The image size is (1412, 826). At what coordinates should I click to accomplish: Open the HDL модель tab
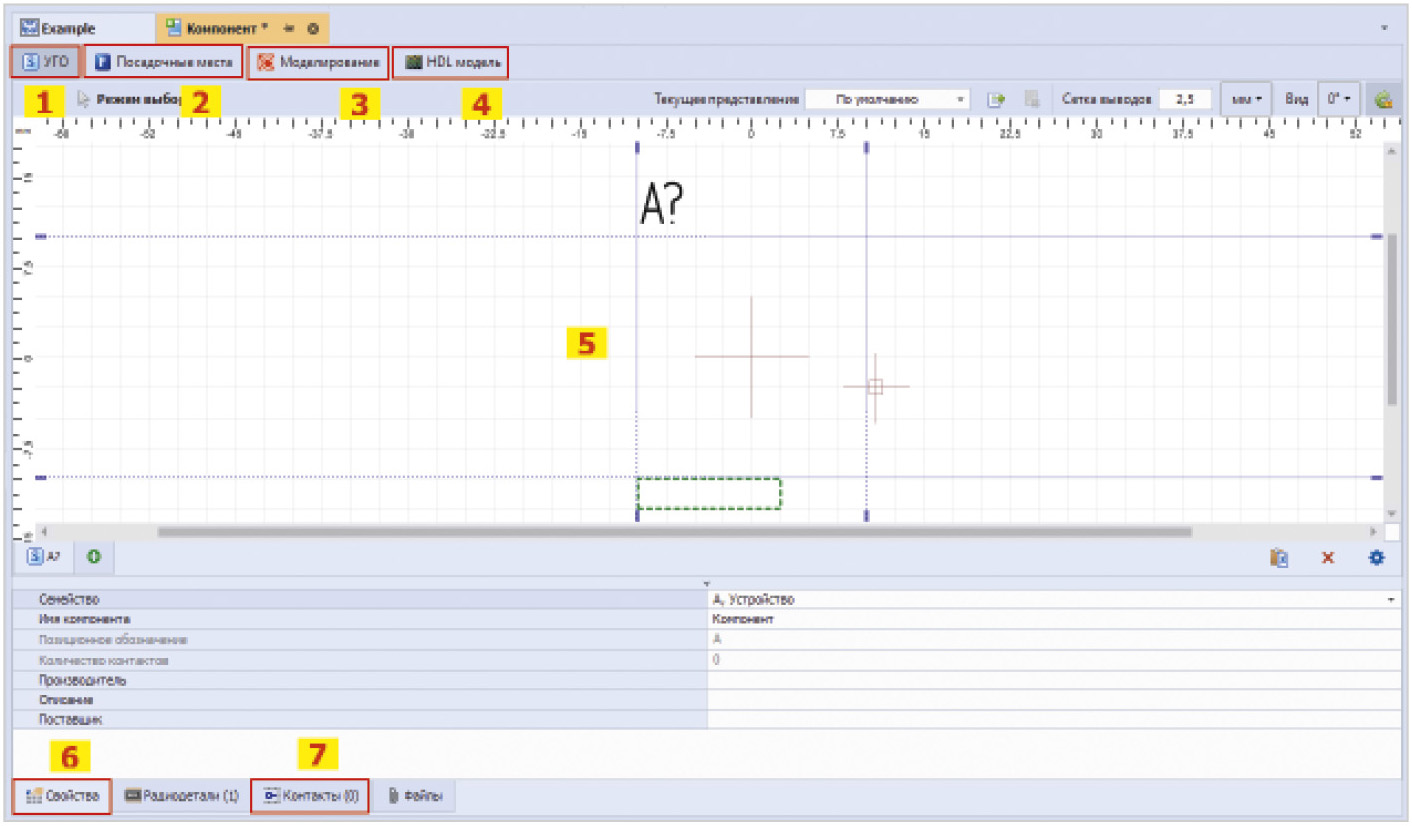(451, 63)
